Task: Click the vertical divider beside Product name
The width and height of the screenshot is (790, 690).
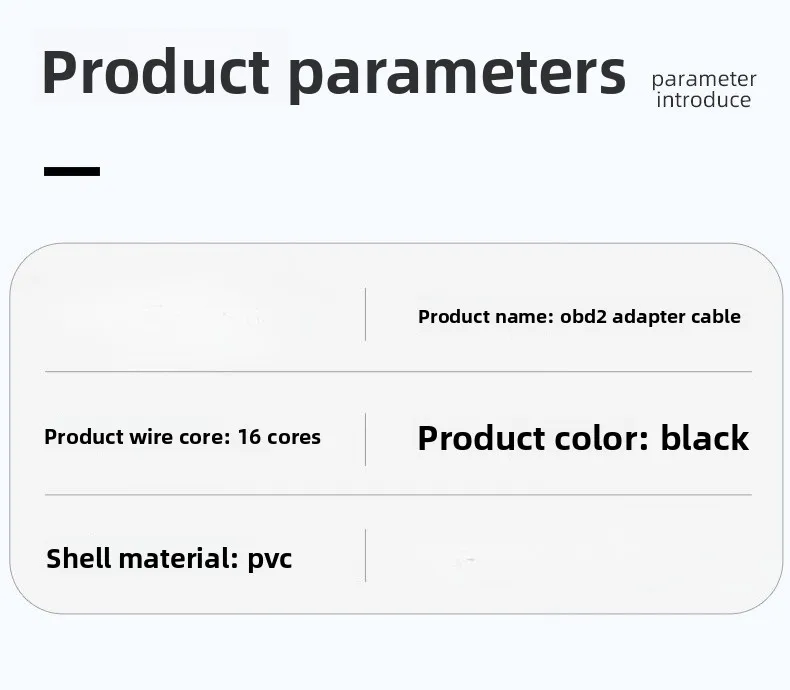Action: tap(365, 315)
